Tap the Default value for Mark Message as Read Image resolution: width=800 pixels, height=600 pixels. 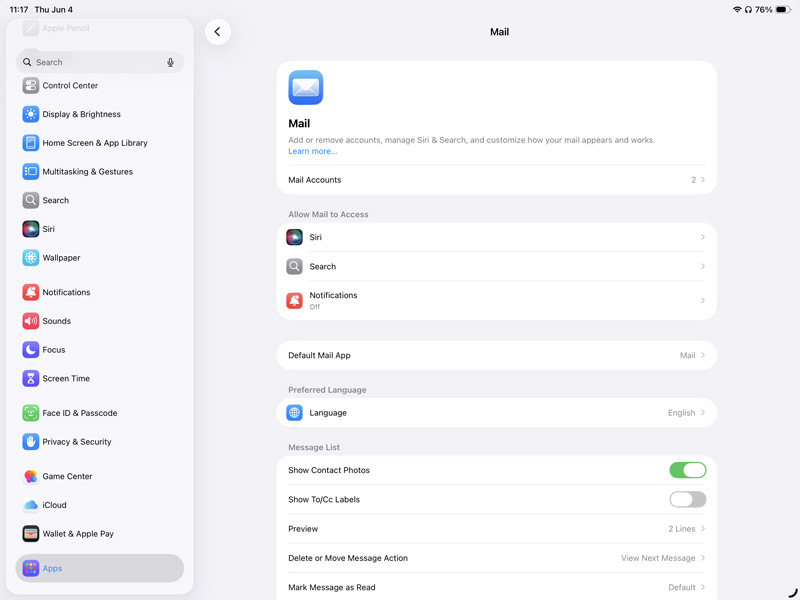pyautogui.click(x=682, y=587)
